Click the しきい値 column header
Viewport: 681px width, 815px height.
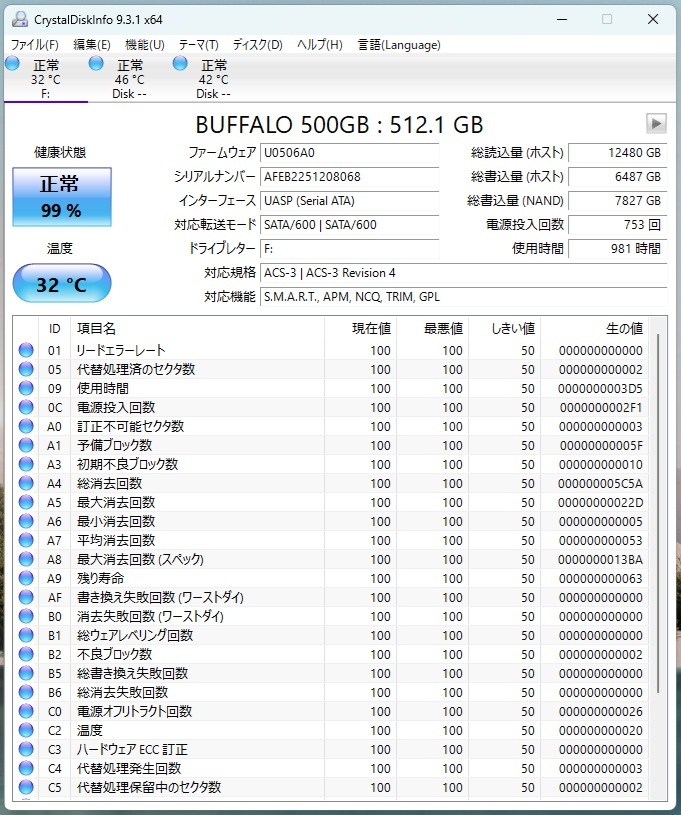click(x=505, y=328)
